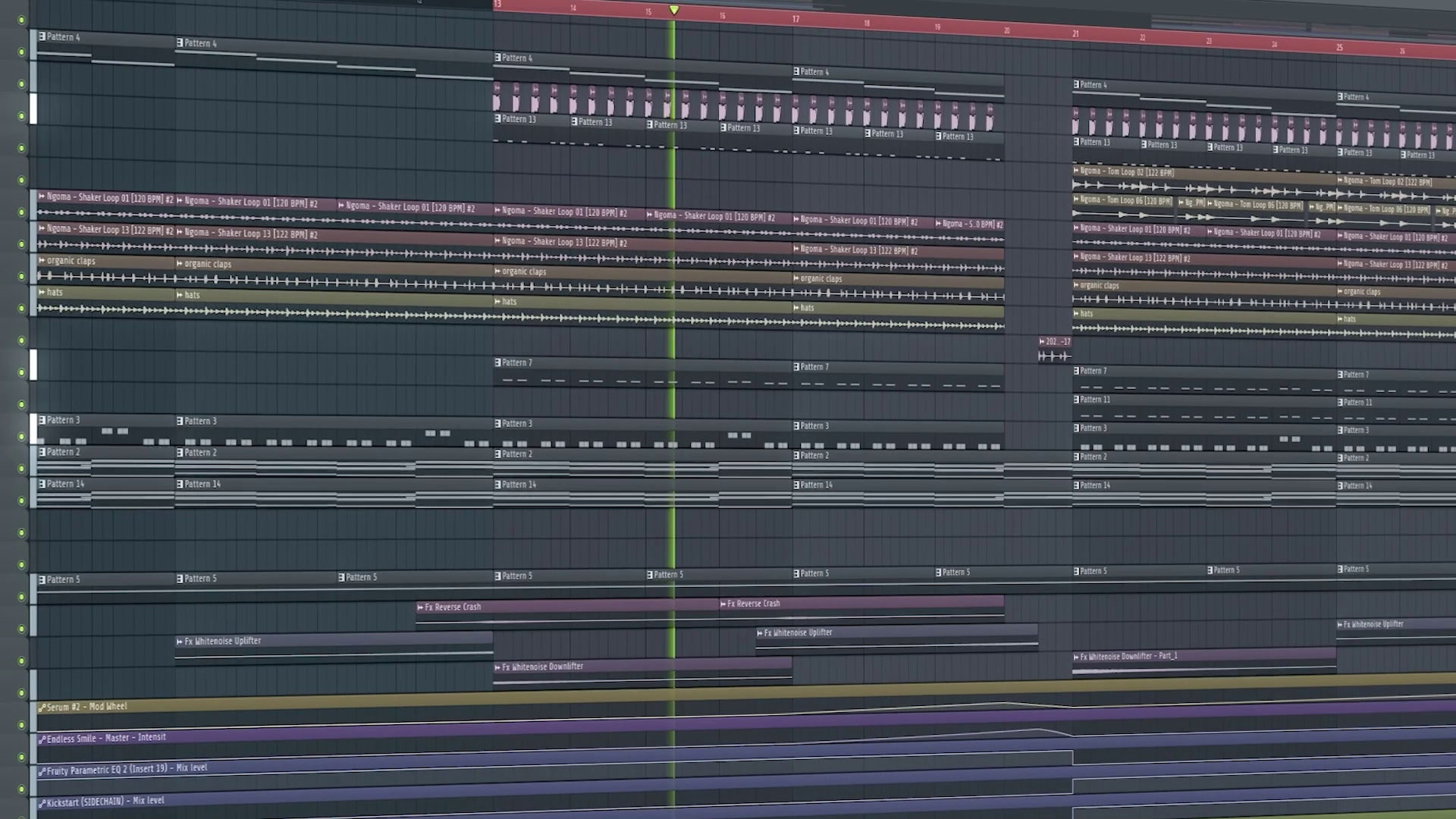Click the audio icon on leftmost Ngoma Tom Loop 02 clip

pyautogui.click(x=1076, y=171)
